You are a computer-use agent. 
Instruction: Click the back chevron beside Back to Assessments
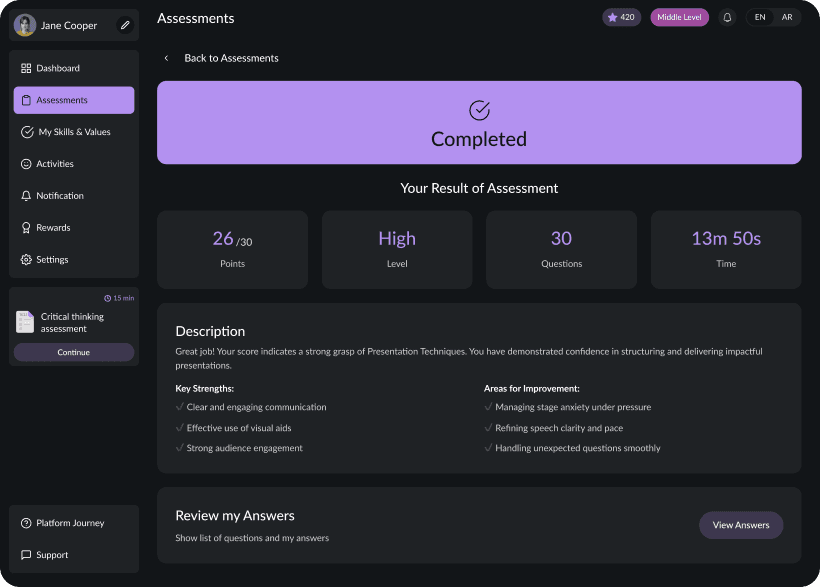[165, 58]
